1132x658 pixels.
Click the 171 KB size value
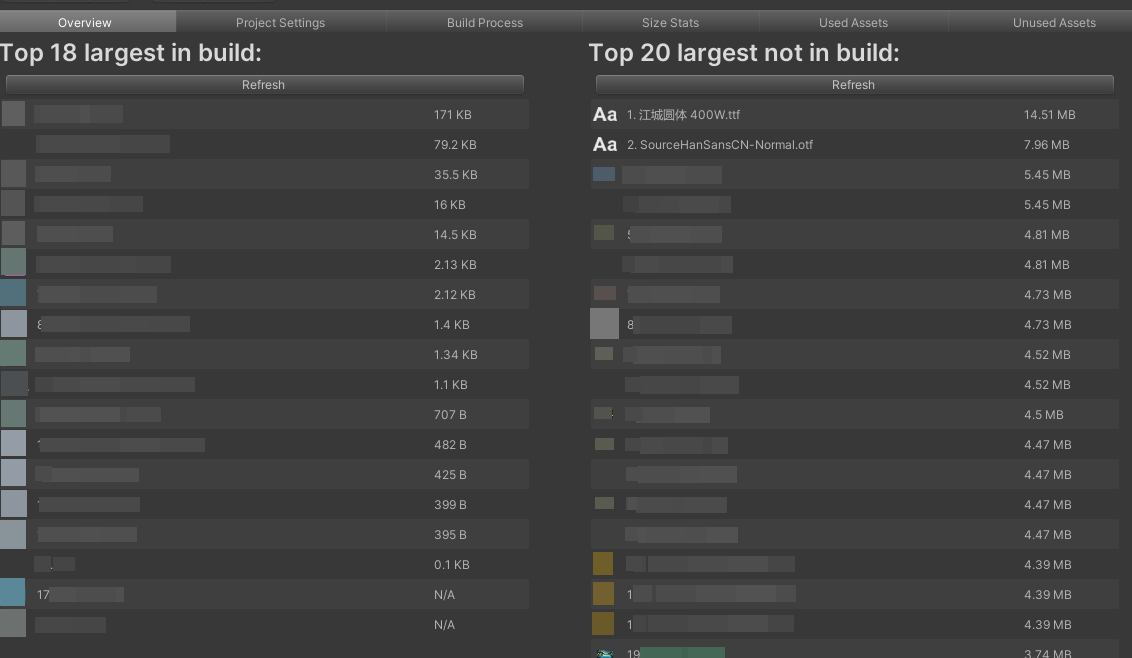453,115
